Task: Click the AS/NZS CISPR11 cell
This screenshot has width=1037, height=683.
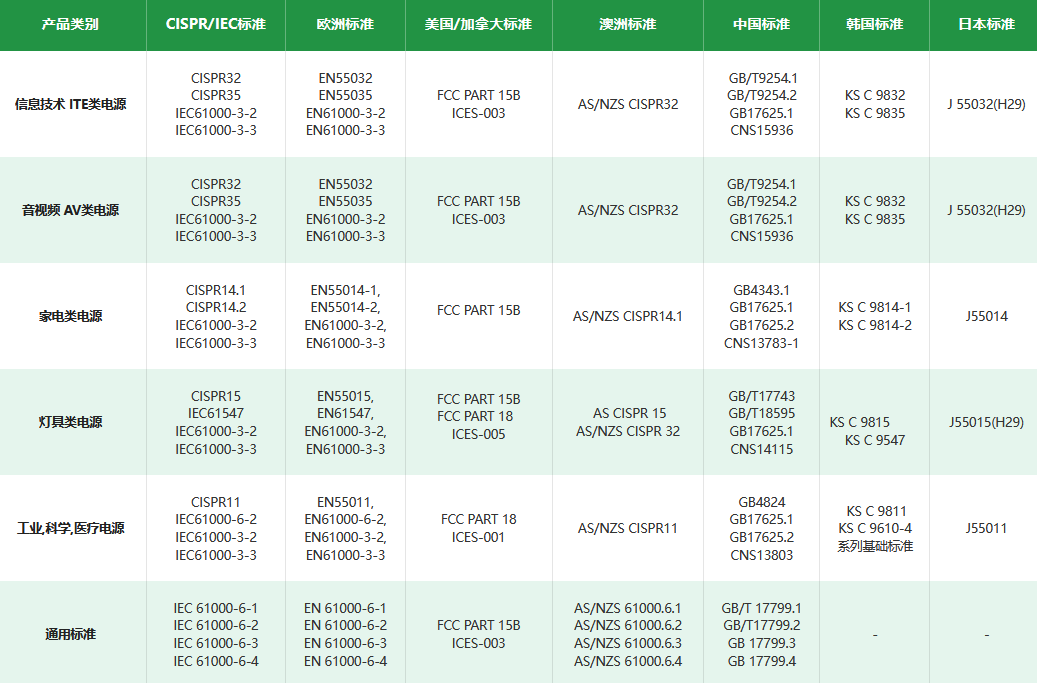Action: (x=627, y=528)
